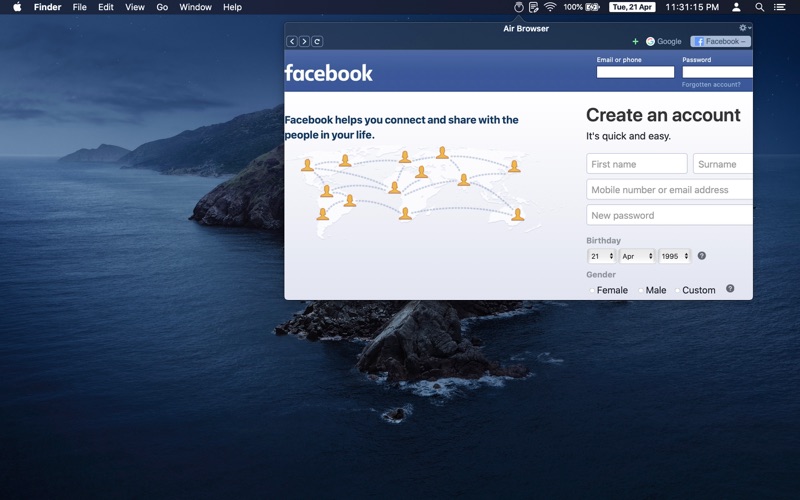This screenshot has height=500, width=800.
Task: Reload the page in Air Browser
Action: point(317,41)
